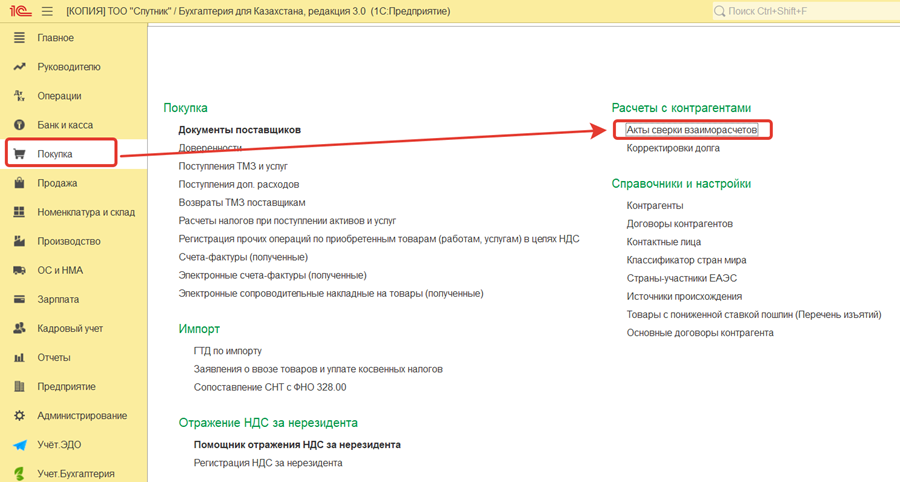Open Поступления ТМЗ и услуг
Image resolution: width=900 pixels, height=482 pixels.
tap(232, 166)
